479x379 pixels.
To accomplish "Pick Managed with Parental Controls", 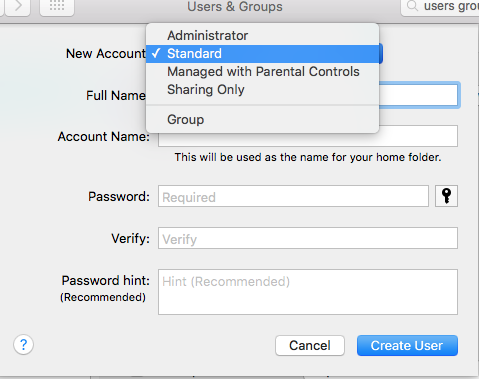I will (x=262, y=72).
